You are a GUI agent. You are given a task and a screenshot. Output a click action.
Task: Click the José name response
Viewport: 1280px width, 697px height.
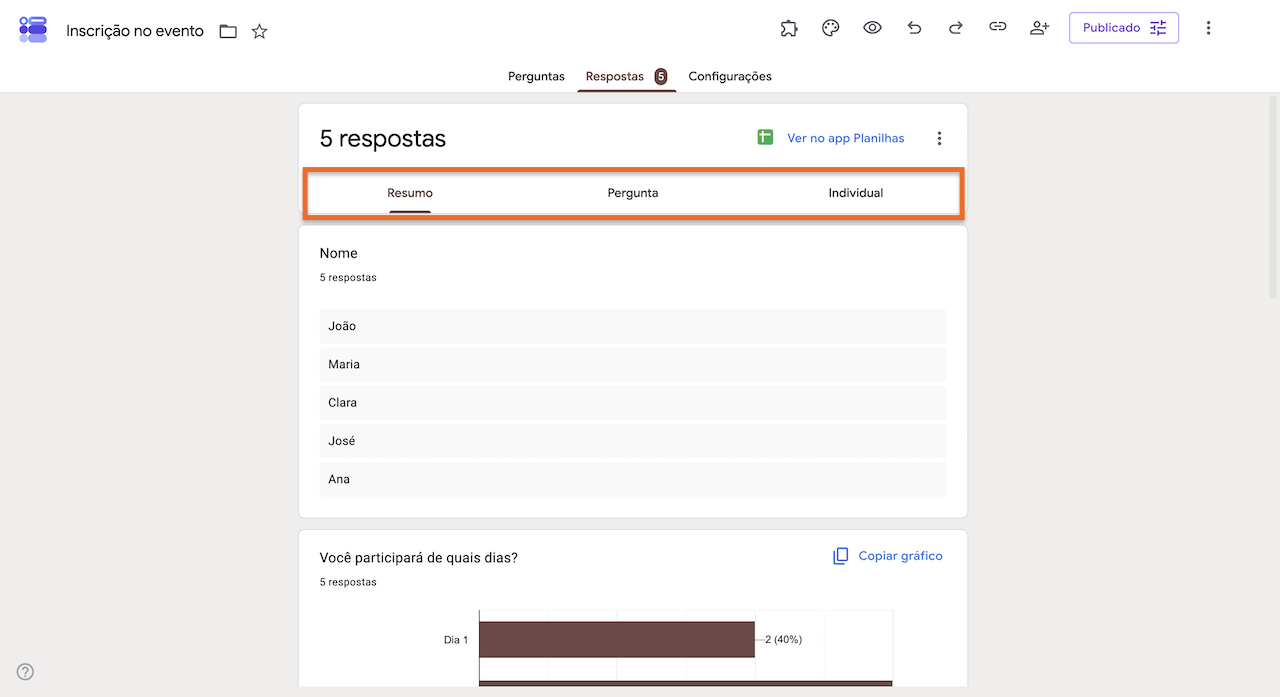[633, 441]
